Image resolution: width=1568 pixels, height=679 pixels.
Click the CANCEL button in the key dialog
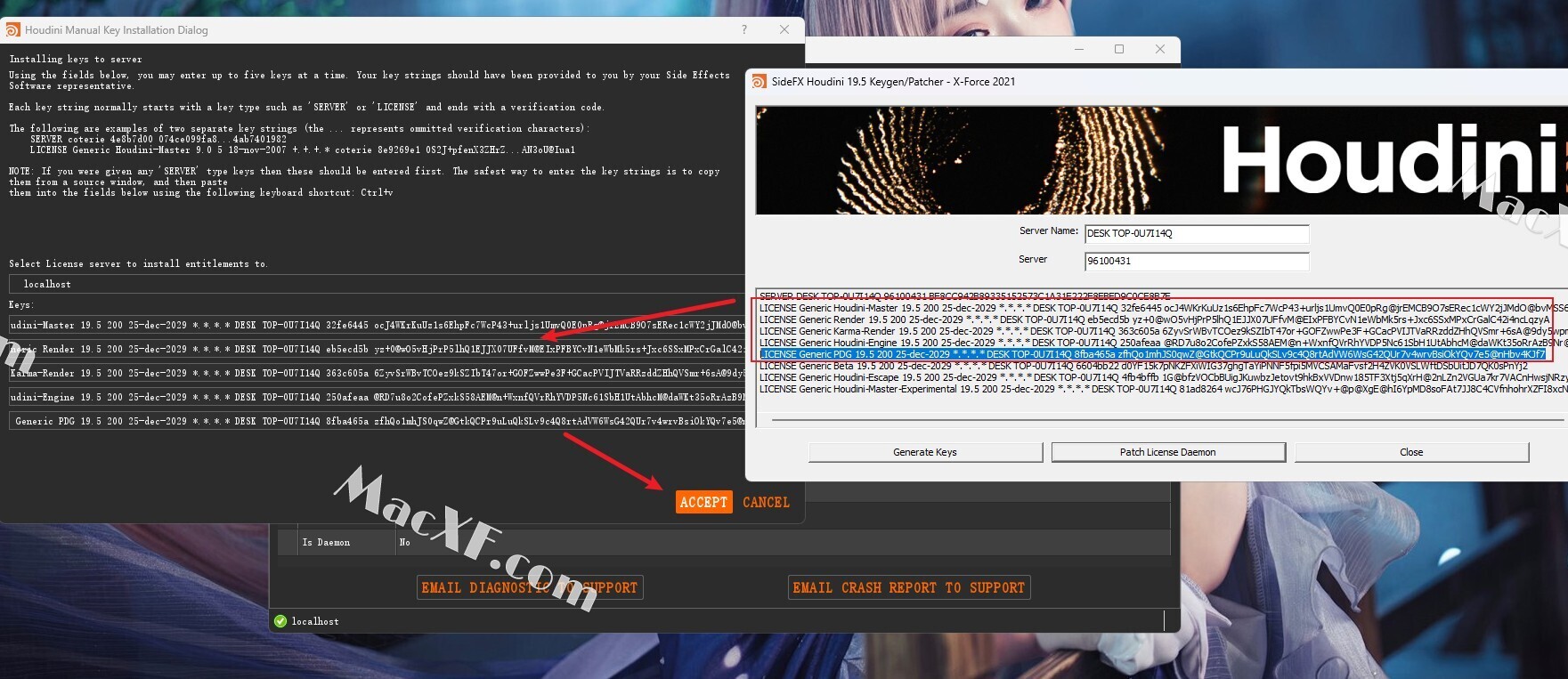point(766,502)
